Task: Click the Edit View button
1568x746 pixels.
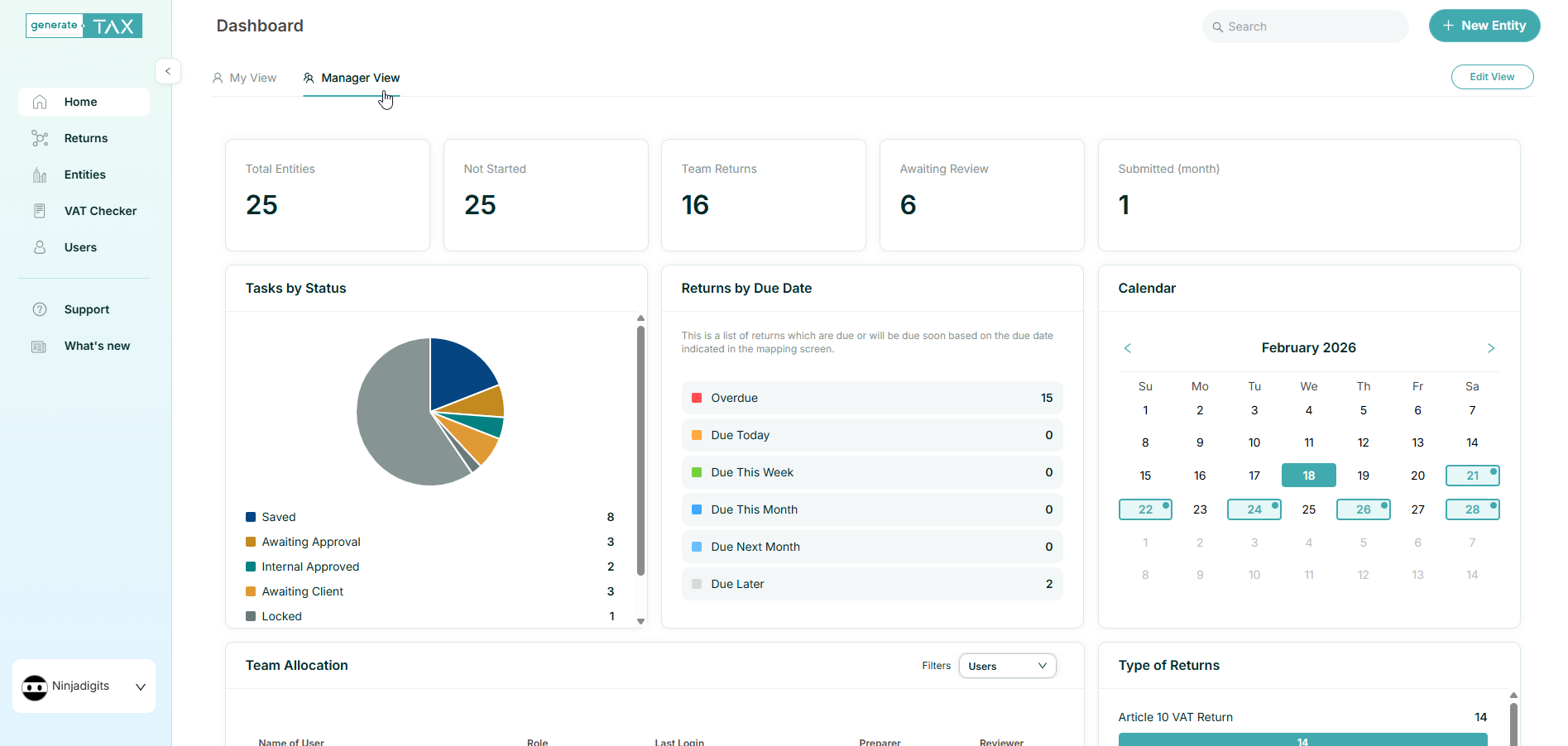Action: click(x=1492, y=77)
